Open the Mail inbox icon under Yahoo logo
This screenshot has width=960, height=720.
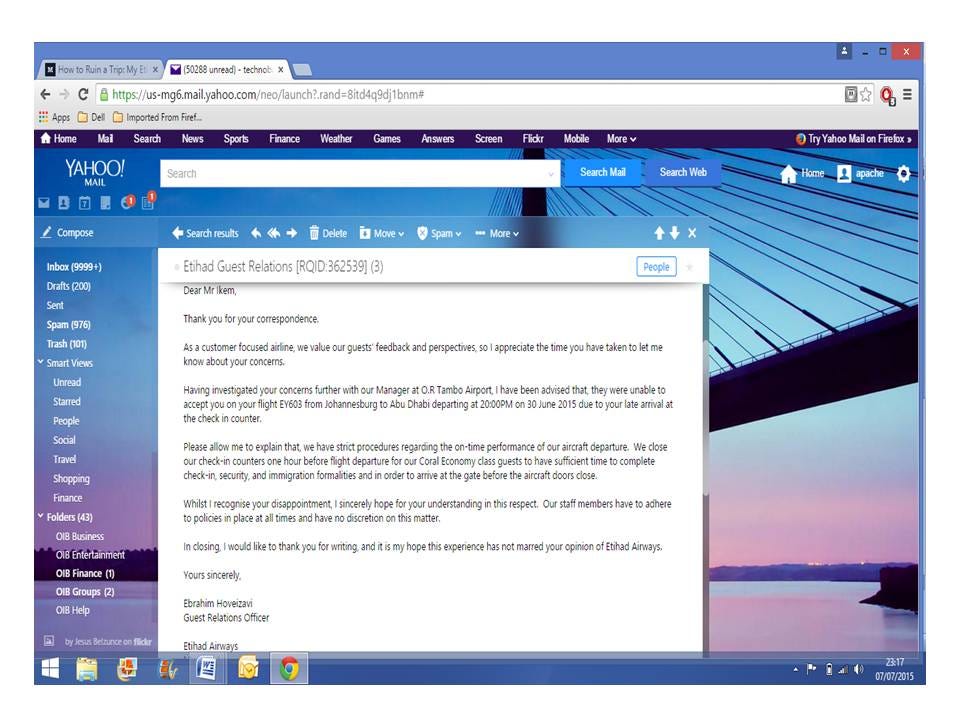pyautogui.click(x=43, y=203)
